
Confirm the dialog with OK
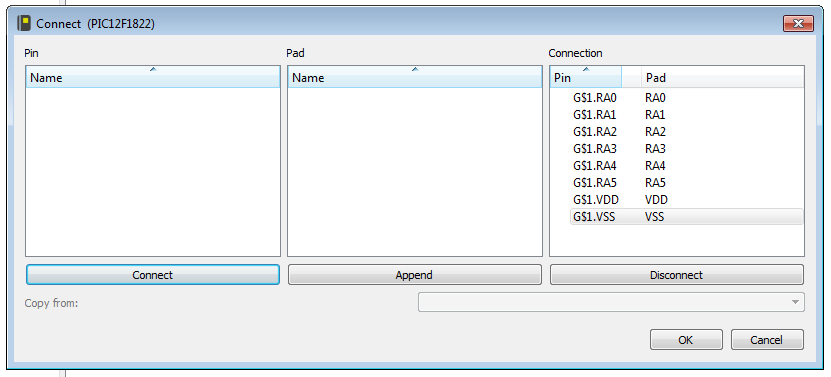point(686,340)
